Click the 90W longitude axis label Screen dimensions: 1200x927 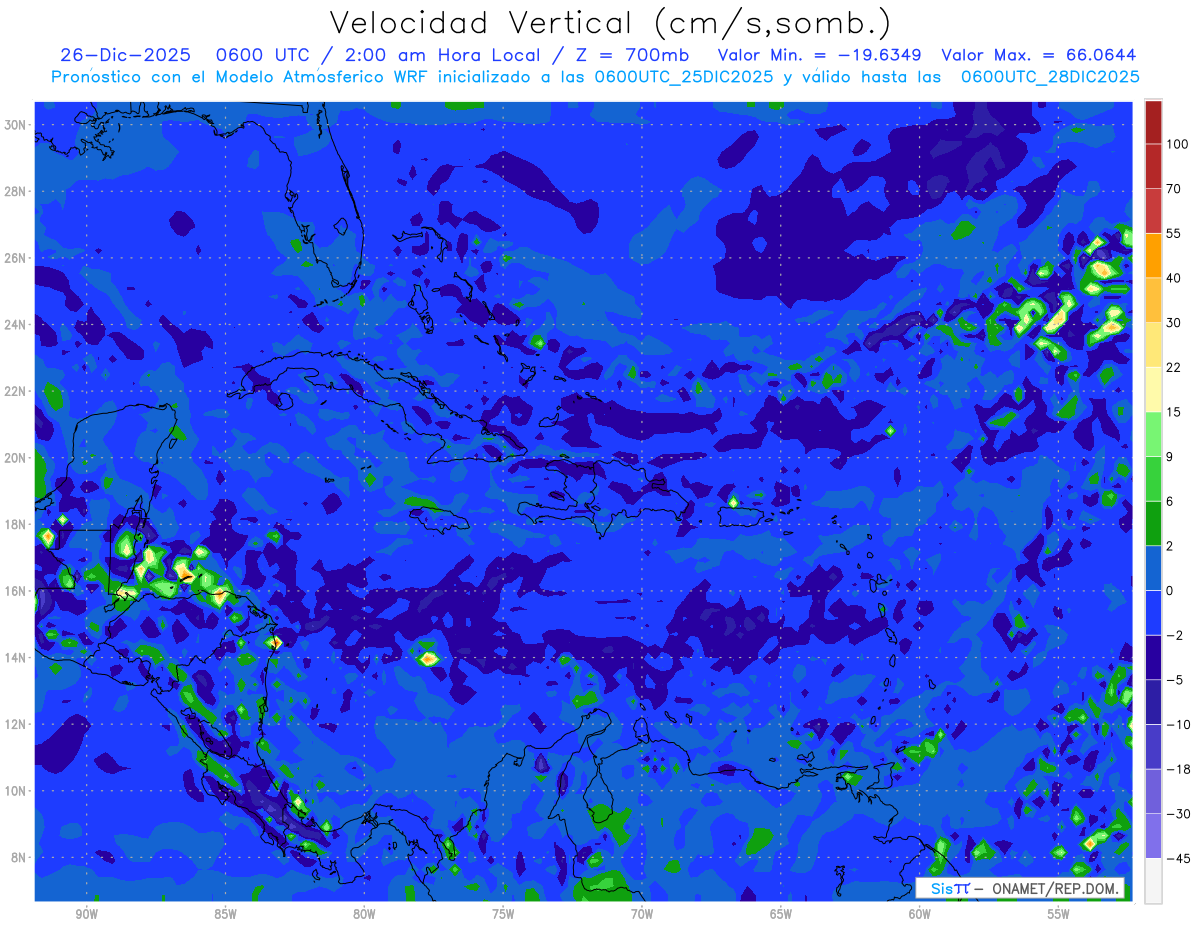pyautogui.click(x=86, y=915)
